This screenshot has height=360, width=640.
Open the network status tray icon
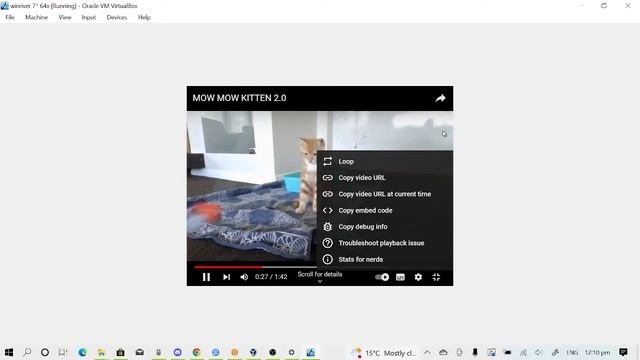(x=523, y=353)
